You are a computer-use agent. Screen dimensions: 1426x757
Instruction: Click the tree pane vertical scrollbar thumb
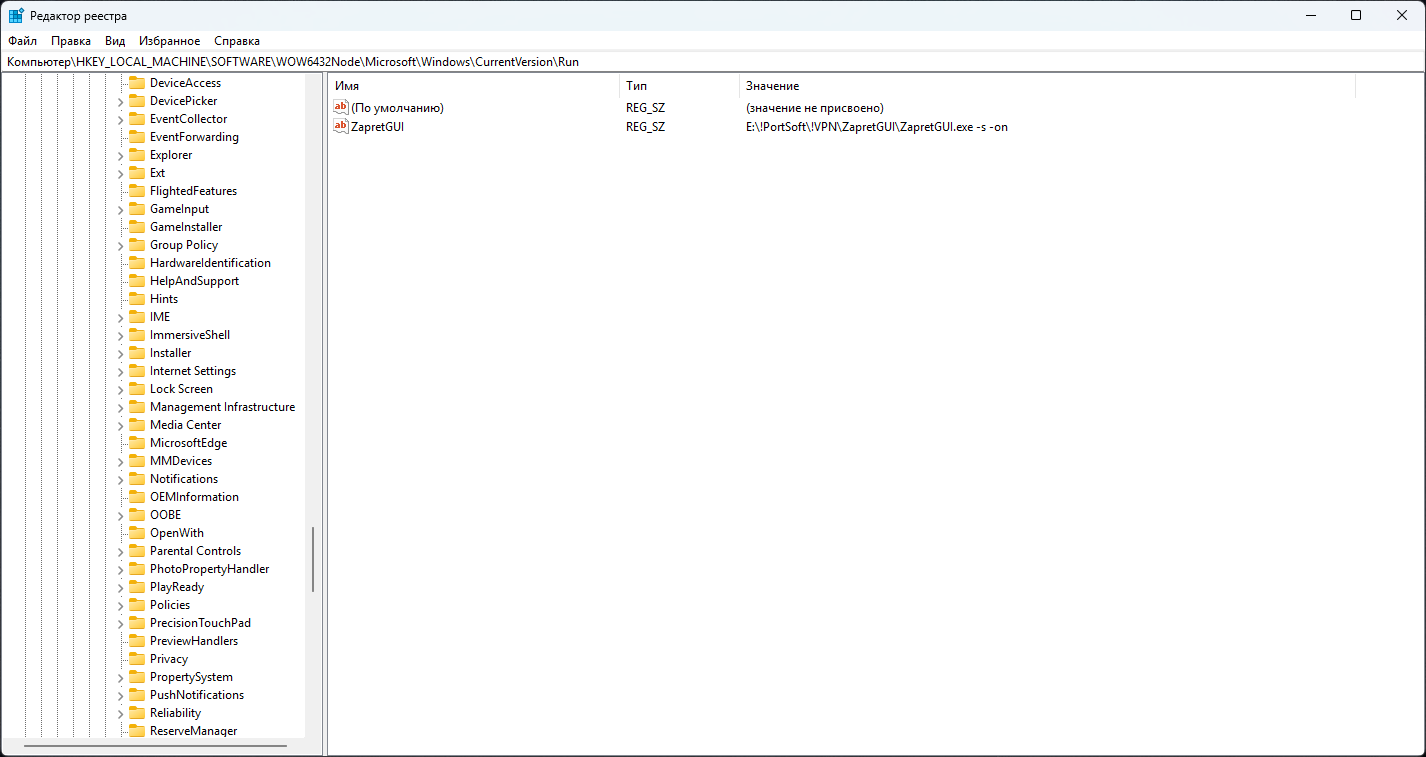click(313, 560)
